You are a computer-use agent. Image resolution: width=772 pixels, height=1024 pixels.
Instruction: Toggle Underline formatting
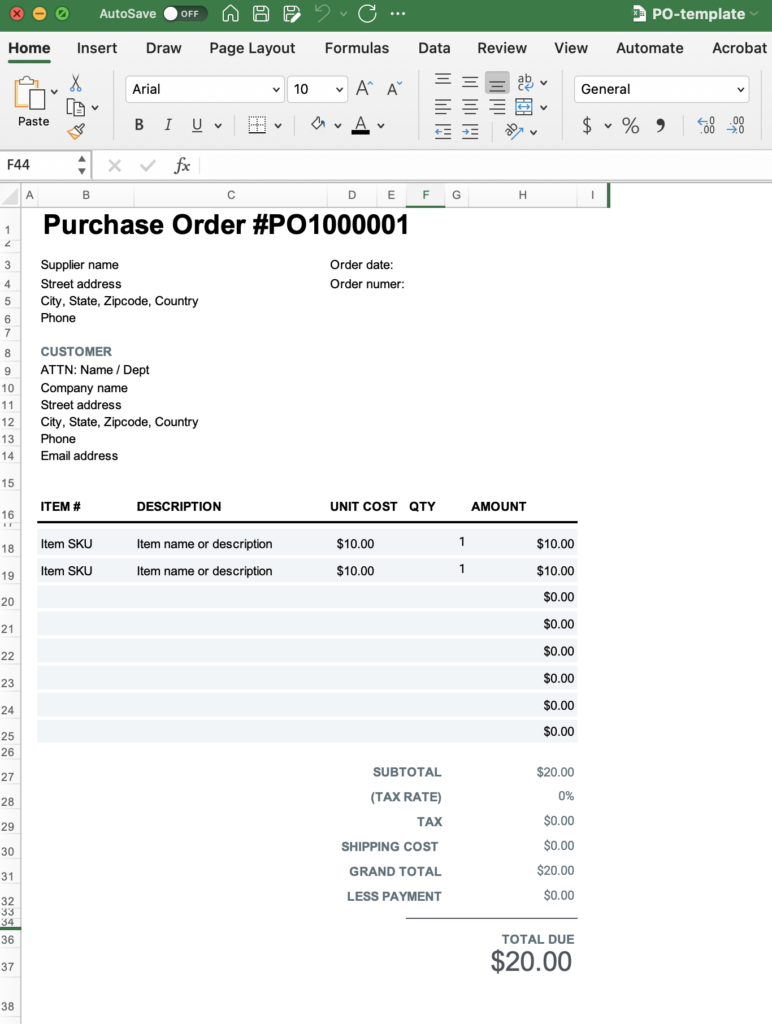[x=197, y=125]
